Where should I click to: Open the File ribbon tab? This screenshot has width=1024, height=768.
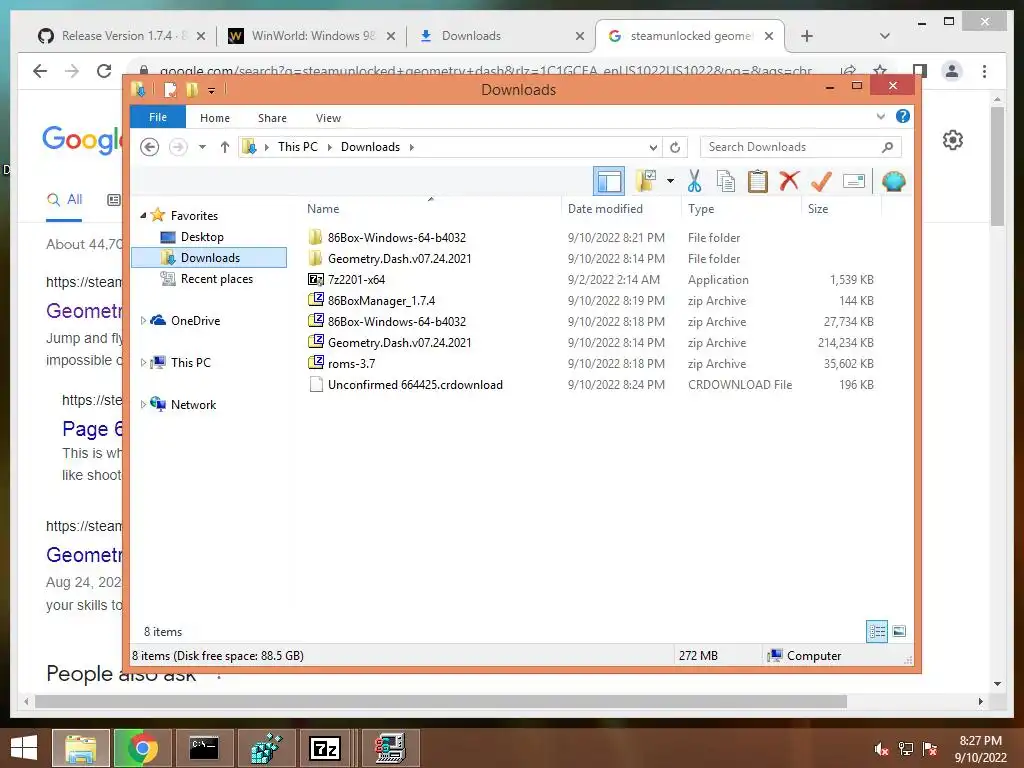[x=158, y=117]
